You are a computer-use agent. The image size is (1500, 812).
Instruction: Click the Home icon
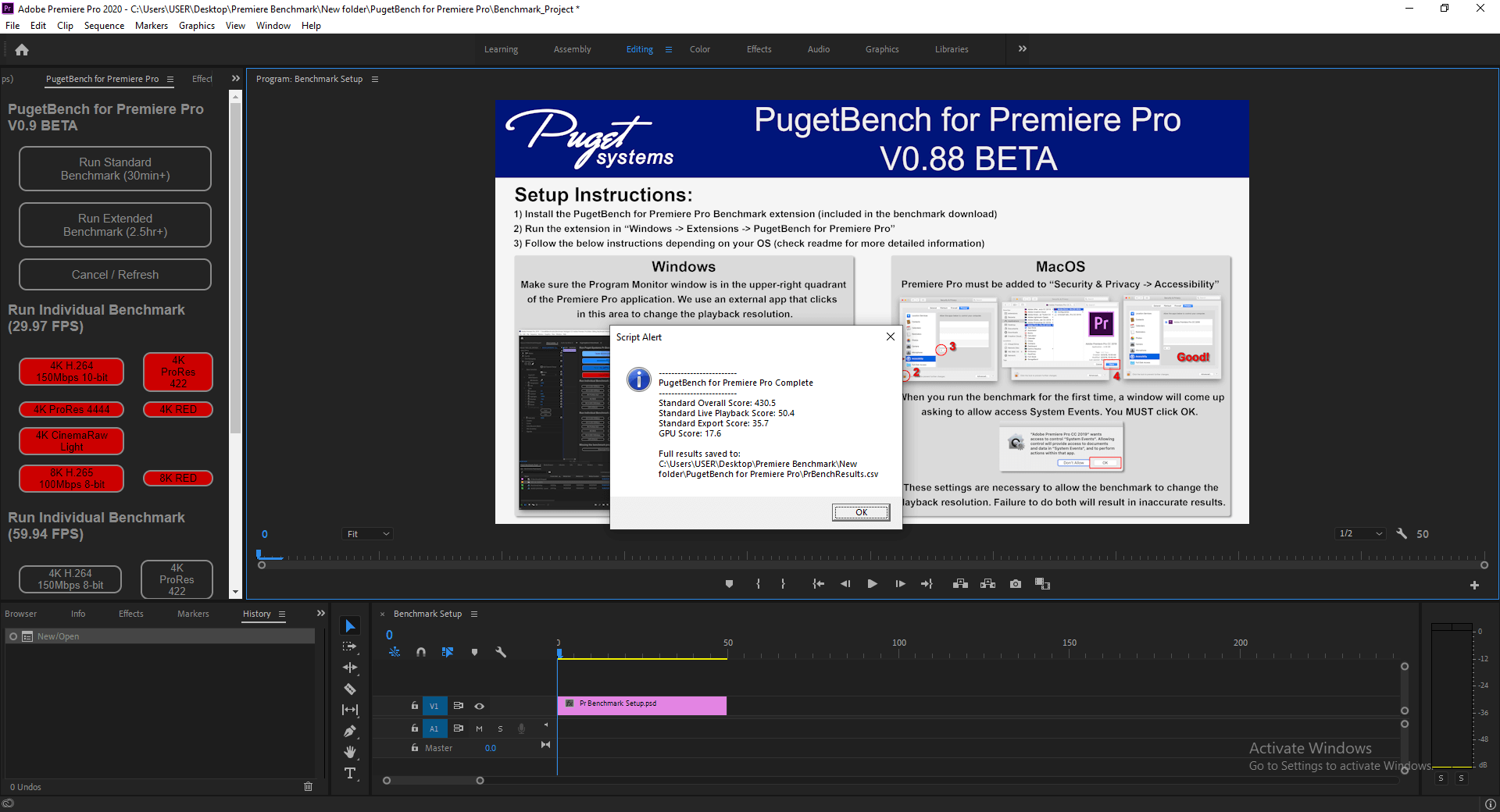pyautogui.click(x=22, y=50)
